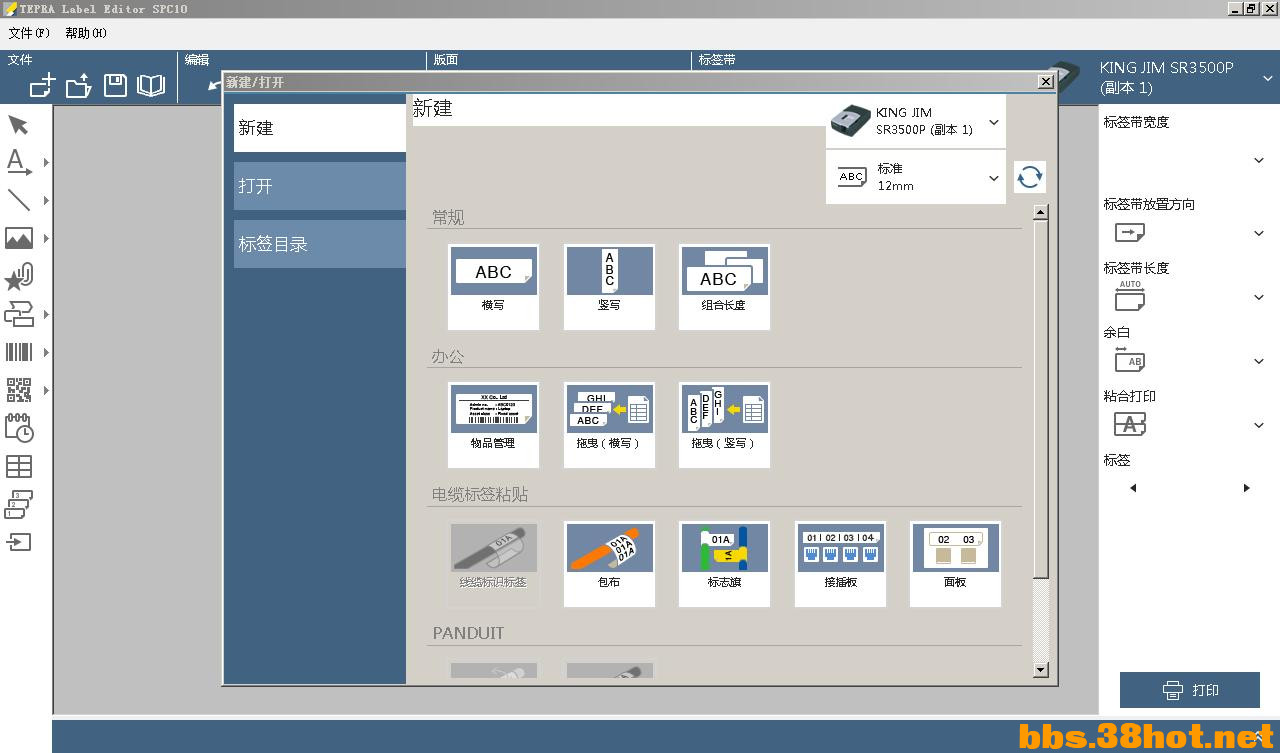Expand the main printer selector at top right

(x=1268, y=77)
